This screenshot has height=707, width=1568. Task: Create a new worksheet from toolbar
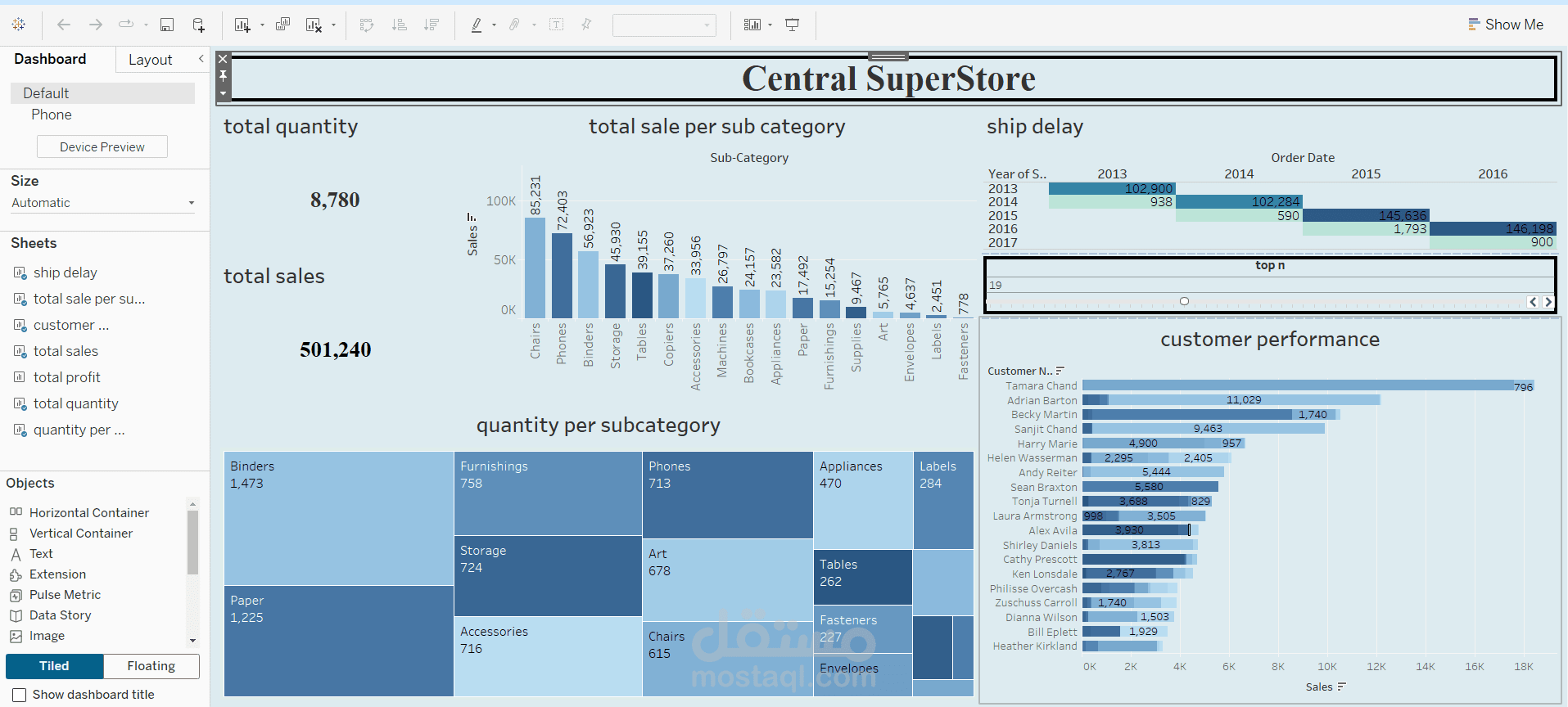pos(242,25)
